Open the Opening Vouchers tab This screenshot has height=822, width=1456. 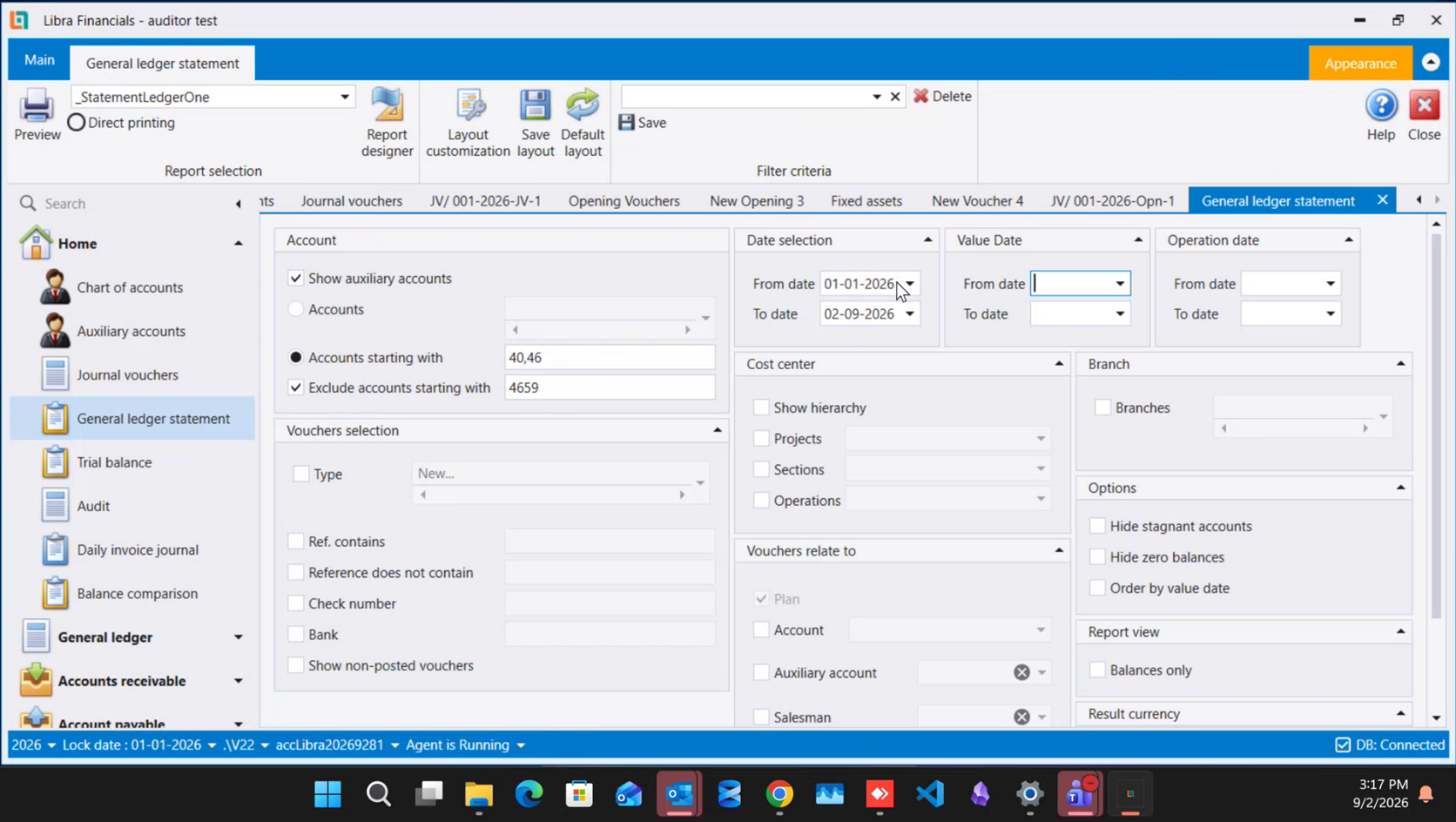tap(624, 201)
